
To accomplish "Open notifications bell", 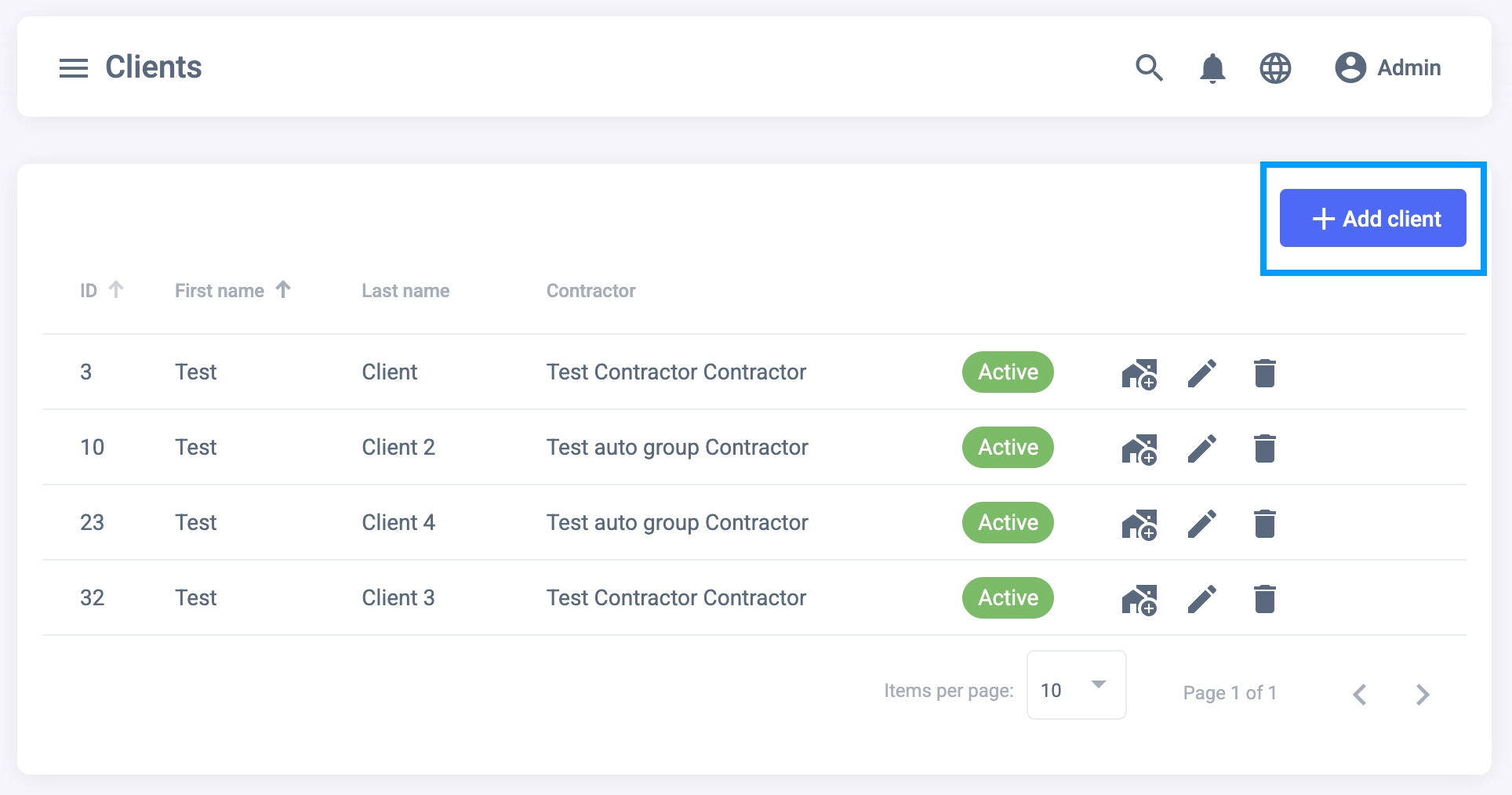I will (x=1212, y=68).
